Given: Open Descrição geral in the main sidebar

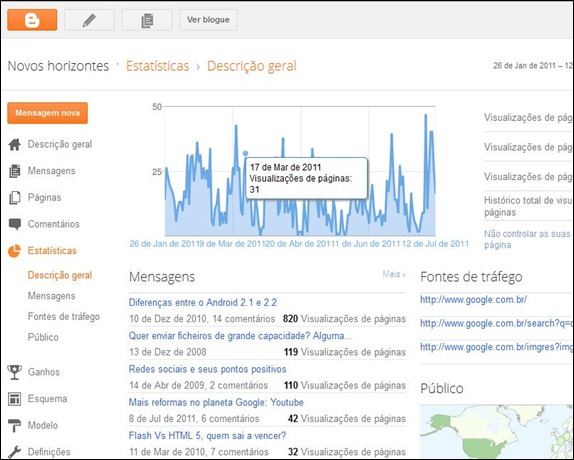Looking at the screenshot, I should tap(60, 144).
